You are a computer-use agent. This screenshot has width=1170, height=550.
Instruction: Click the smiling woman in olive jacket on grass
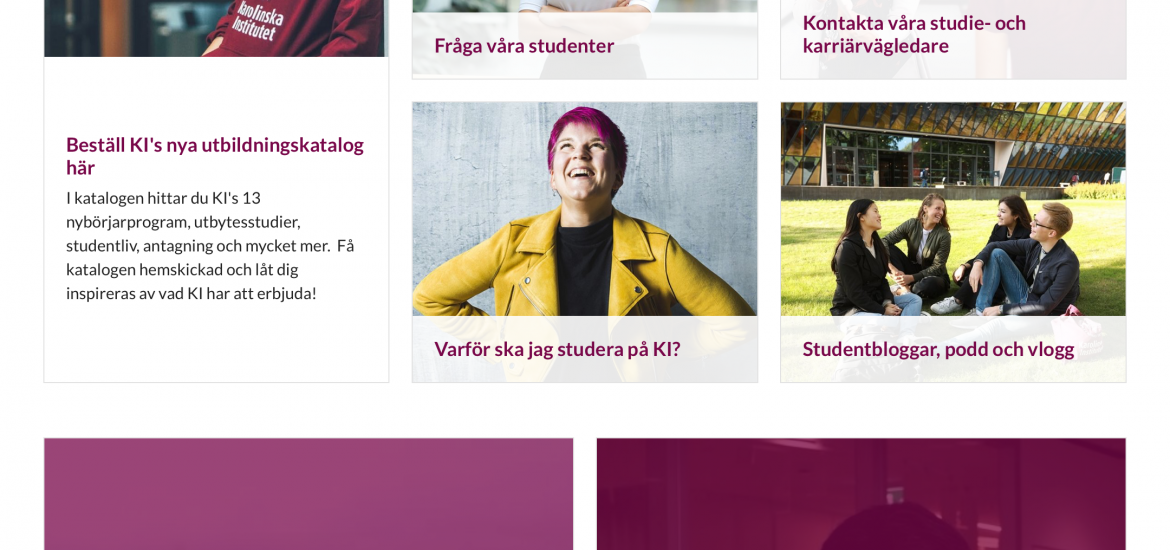click(919, 246)
